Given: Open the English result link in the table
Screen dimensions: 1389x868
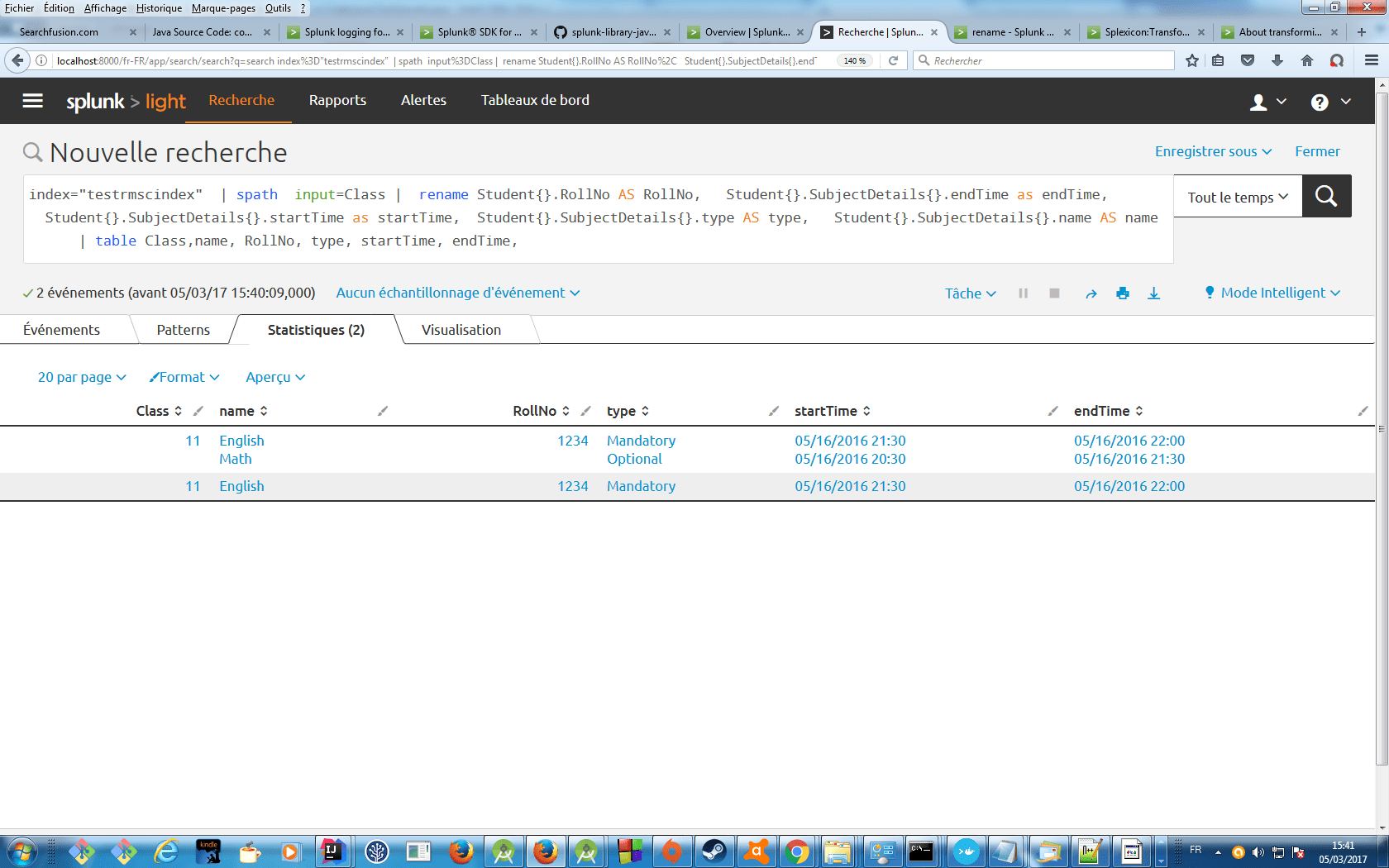Looking at the screenshot, I should tap(241, 441).
